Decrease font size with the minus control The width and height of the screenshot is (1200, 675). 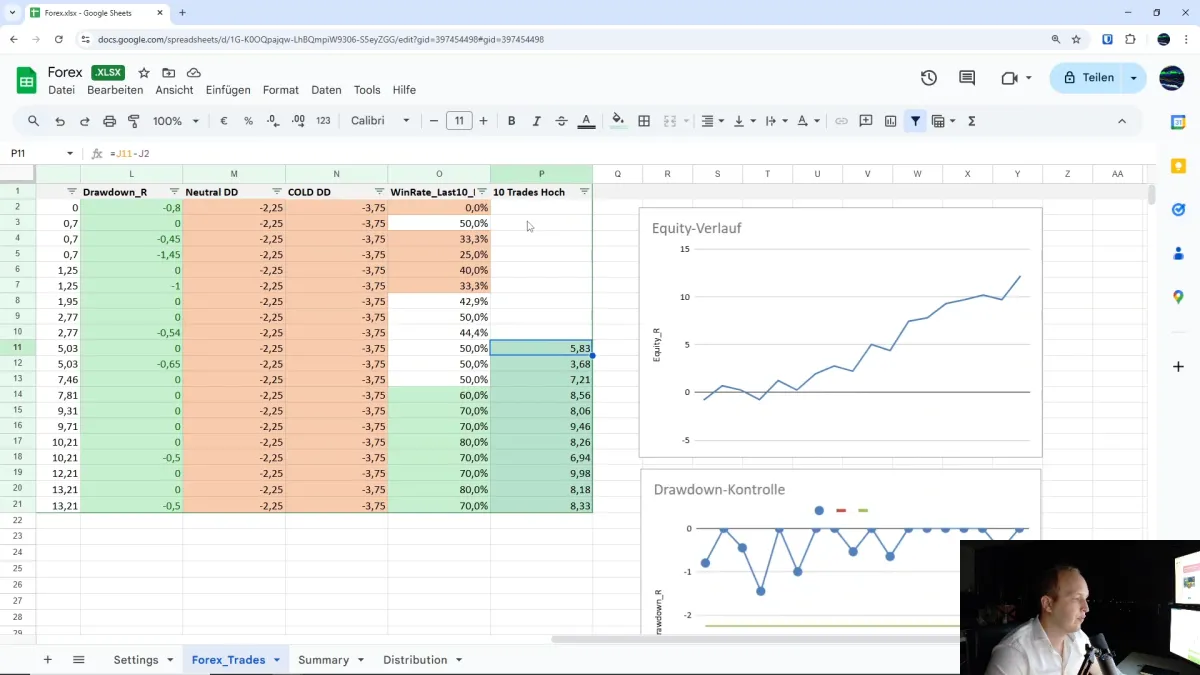(434, 120)
